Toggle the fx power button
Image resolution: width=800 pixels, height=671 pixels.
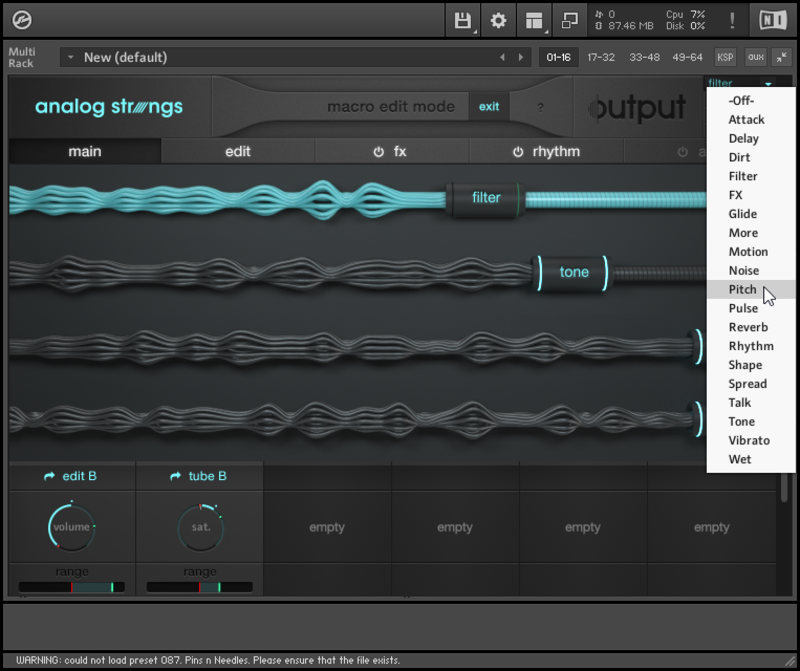378,152
